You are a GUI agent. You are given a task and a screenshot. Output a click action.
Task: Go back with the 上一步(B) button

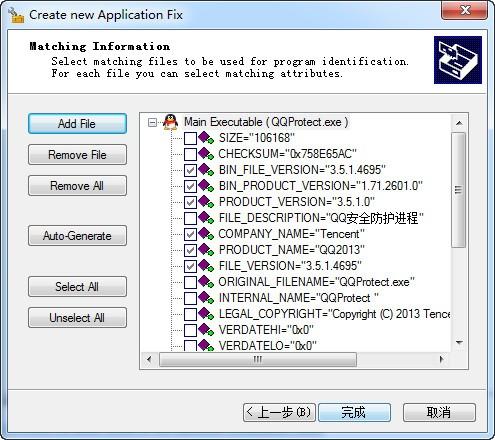(279, 413)
